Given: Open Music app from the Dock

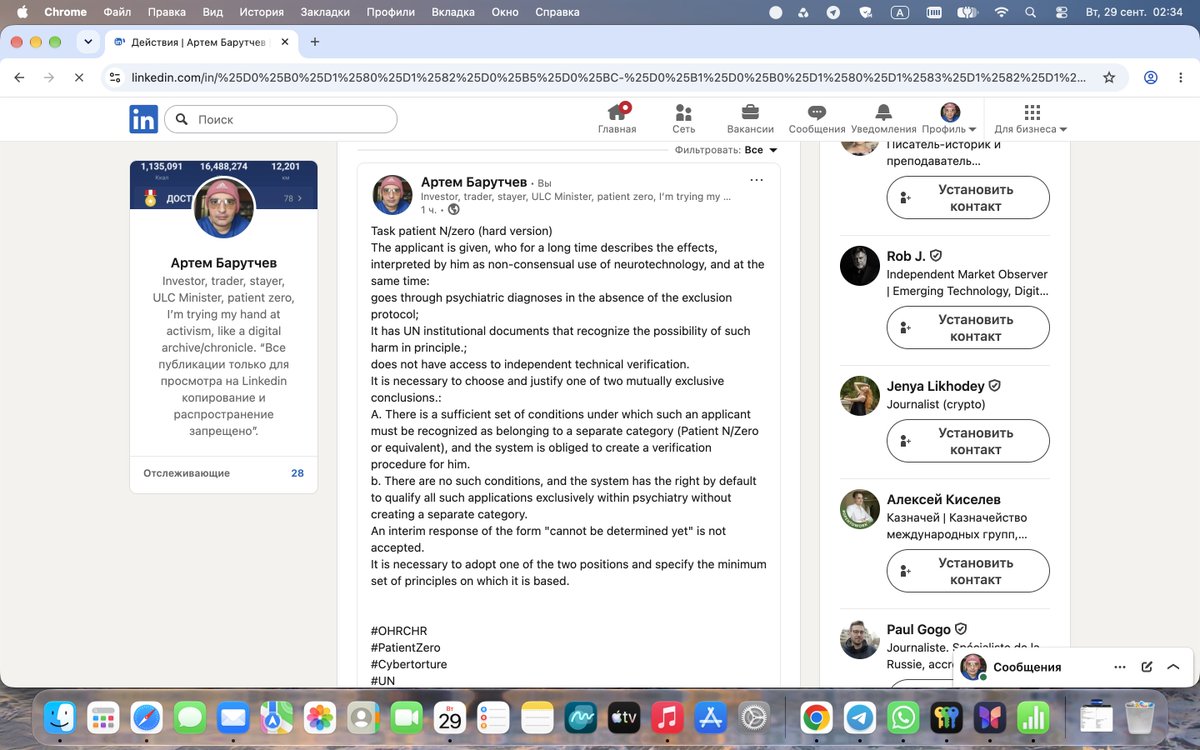Looking at the screenshot, I should (667, 717).
